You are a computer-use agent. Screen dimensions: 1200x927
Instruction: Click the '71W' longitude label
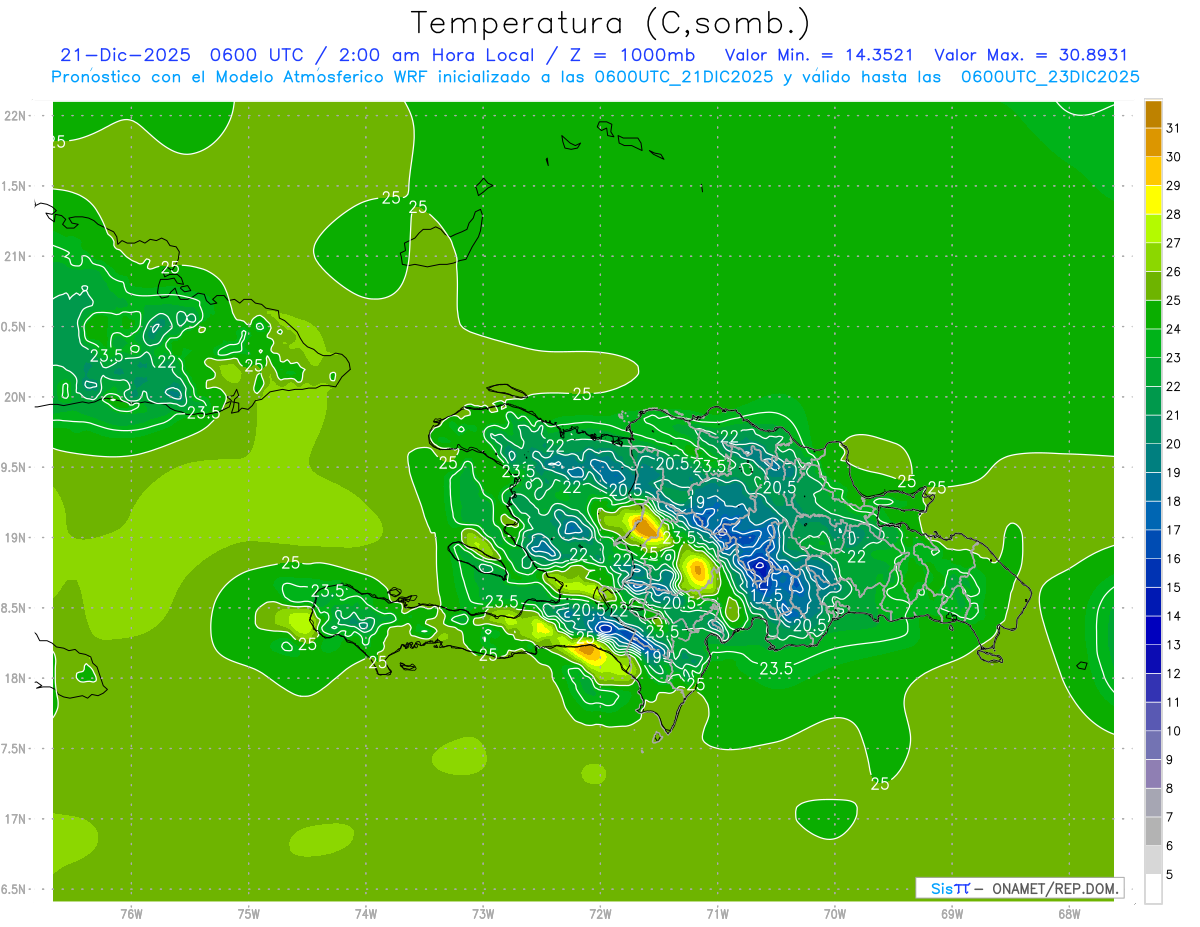[717, 913]
